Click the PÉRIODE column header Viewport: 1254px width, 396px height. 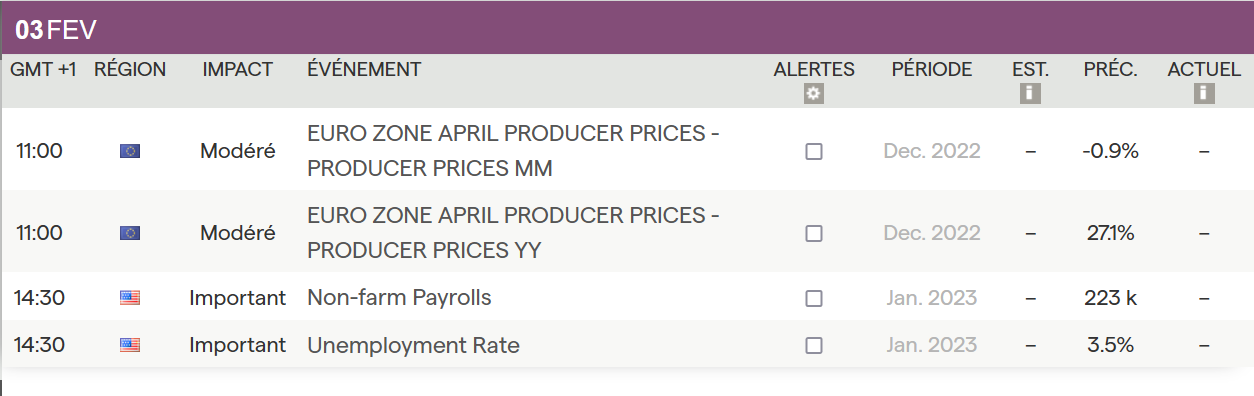[x=932, y=69]
